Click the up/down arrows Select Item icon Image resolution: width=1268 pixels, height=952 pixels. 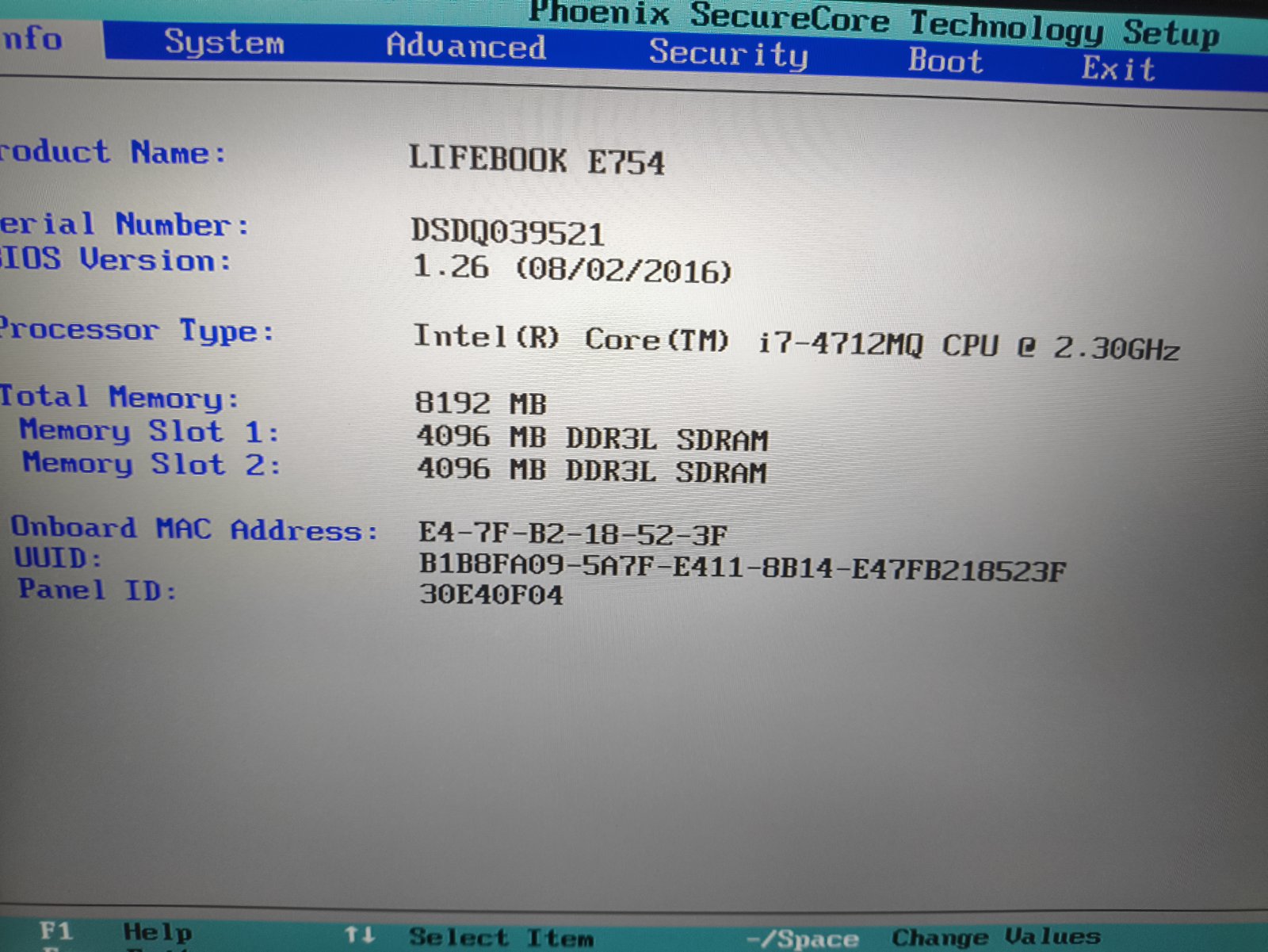tap(359, 935)
